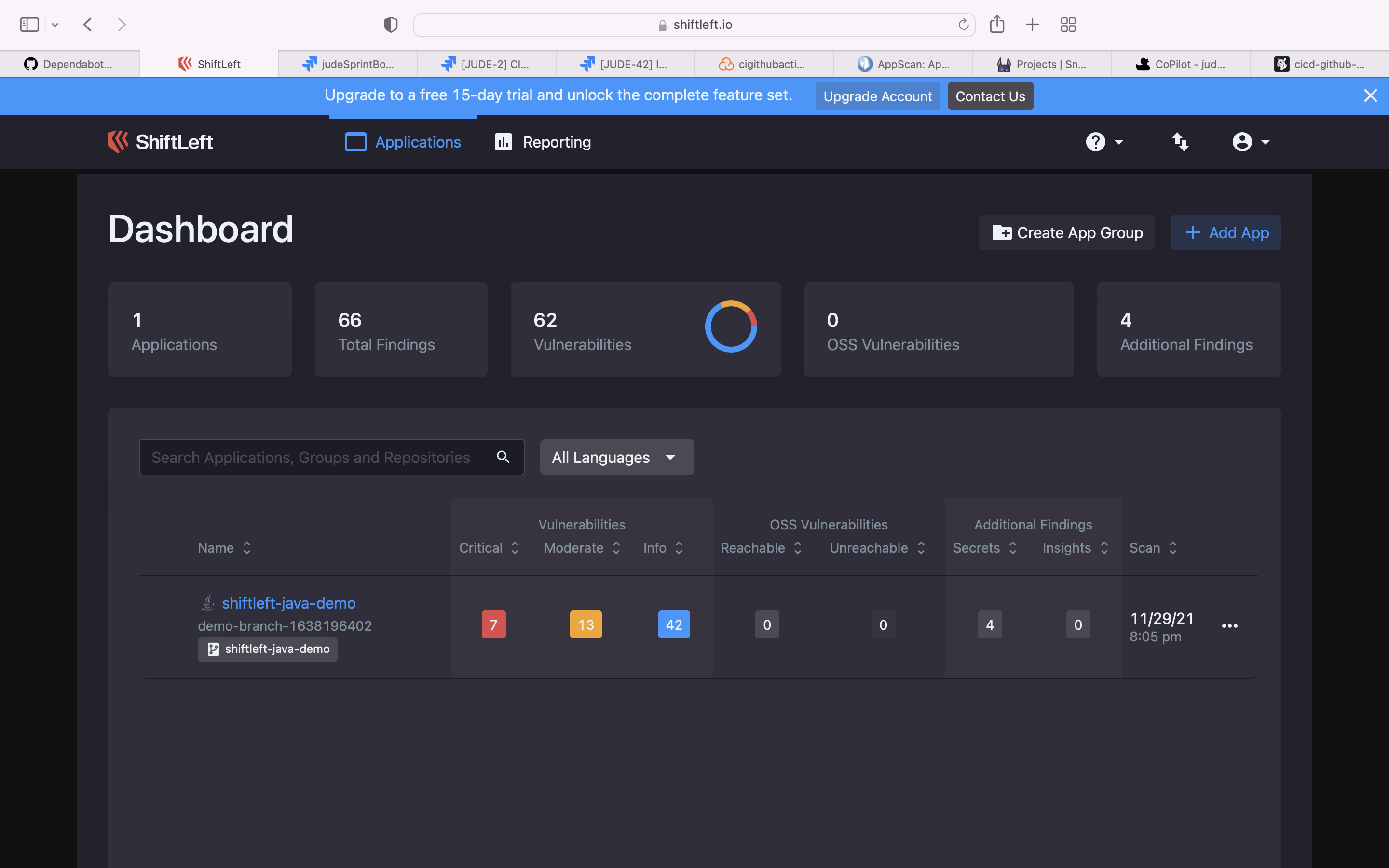Screen dimensions: 1389x868
Task: Dismiss the upgrade trial banner
Action: tap(1370, 96)
